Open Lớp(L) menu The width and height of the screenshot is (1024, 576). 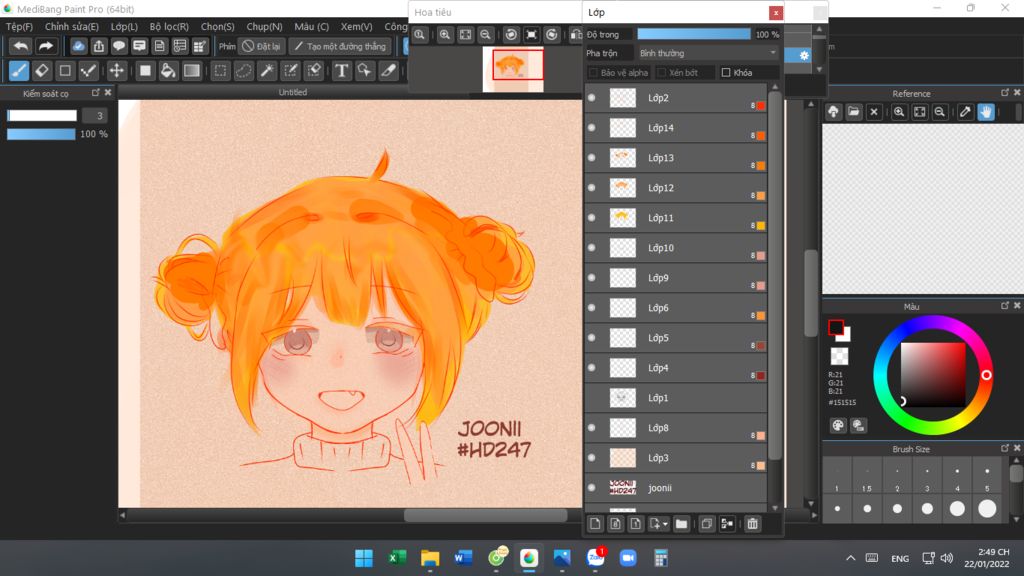(124, 27)
